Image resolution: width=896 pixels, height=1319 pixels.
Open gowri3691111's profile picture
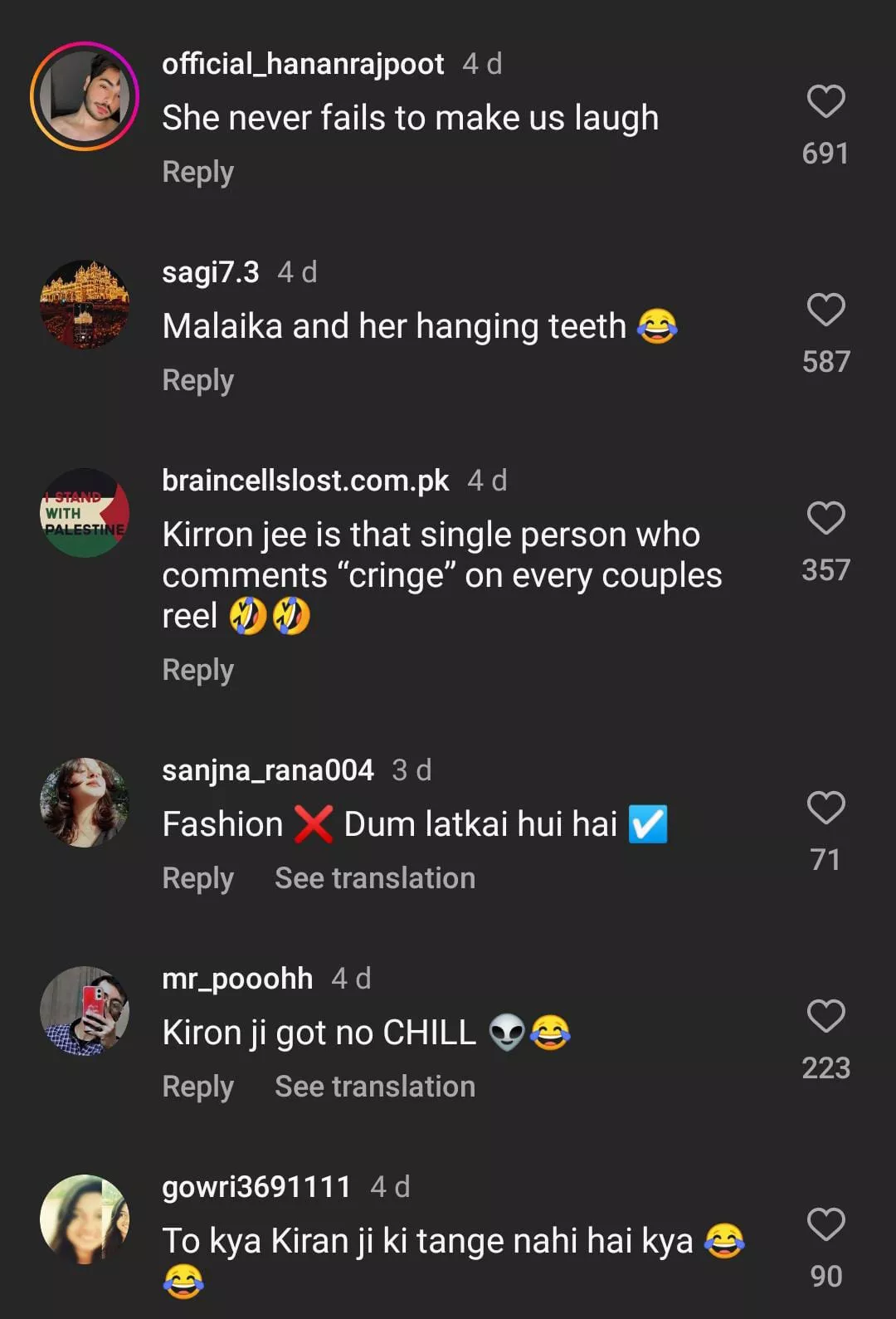[x=85, y=1219]
